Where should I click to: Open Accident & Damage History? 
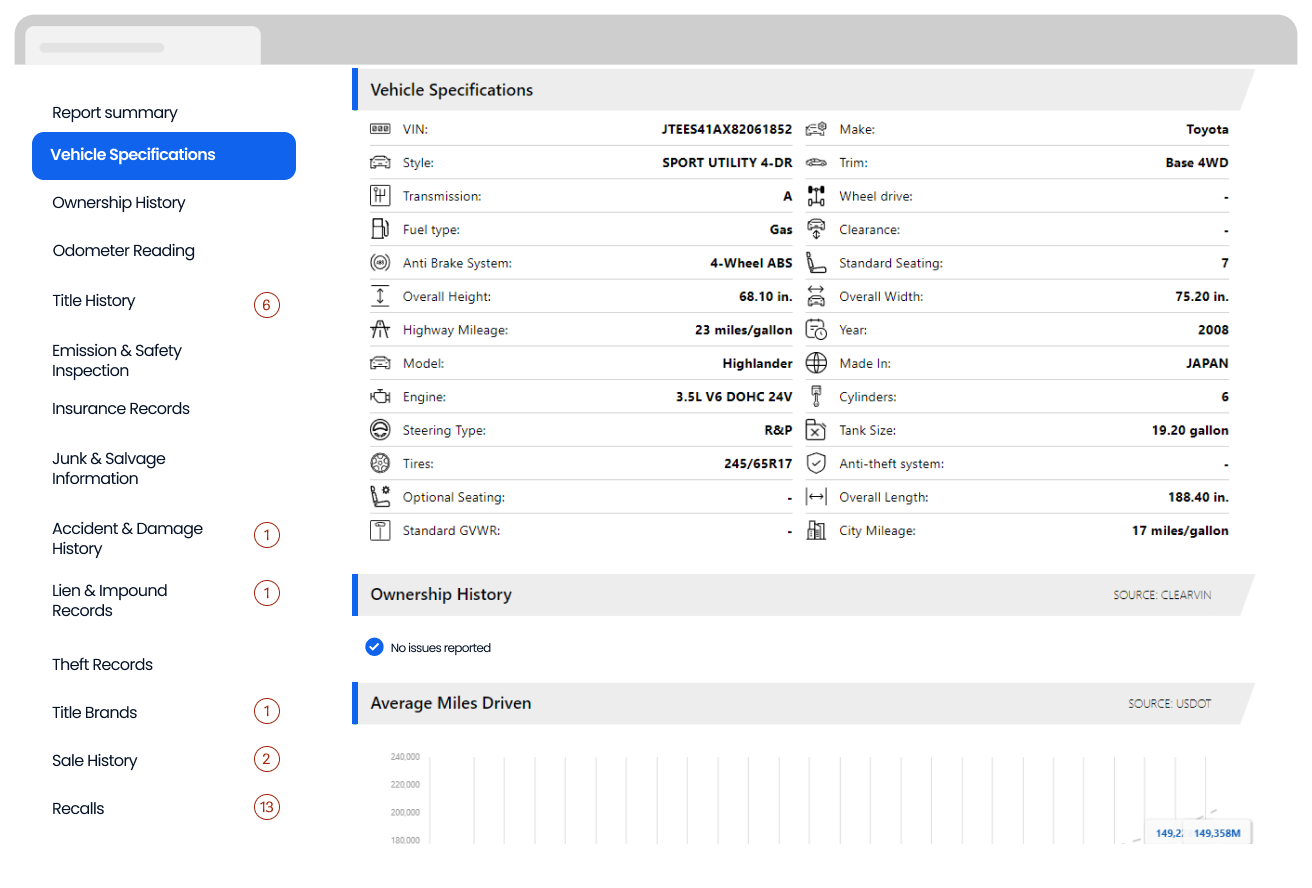pyautogui.click(x=127, y=539)
